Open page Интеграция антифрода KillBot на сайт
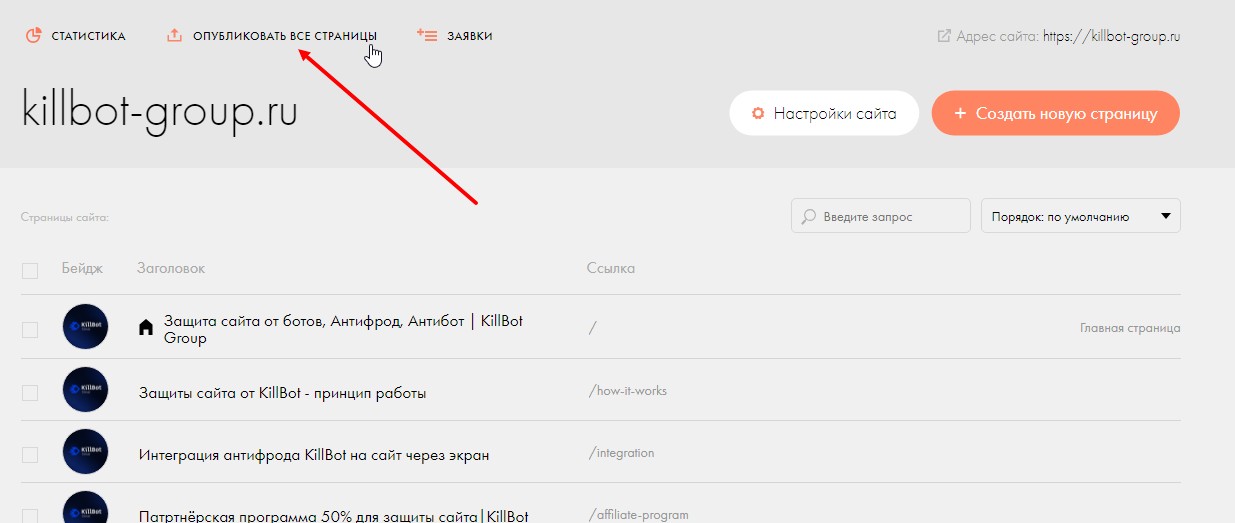1235x523 pixels. tap(314, 455)
